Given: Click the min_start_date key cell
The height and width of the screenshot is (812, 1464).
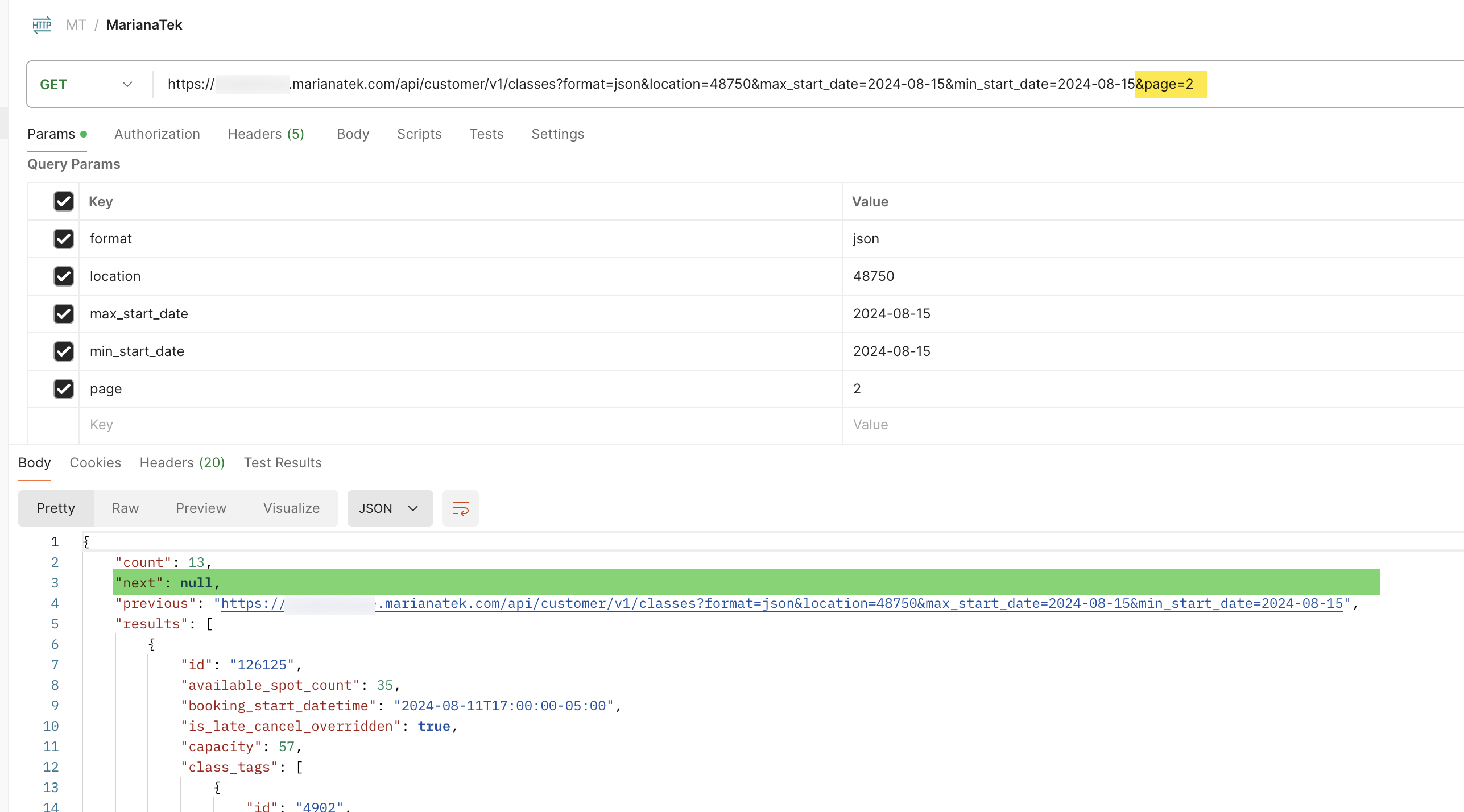Looking at the screenshot, I should (461, 351).
